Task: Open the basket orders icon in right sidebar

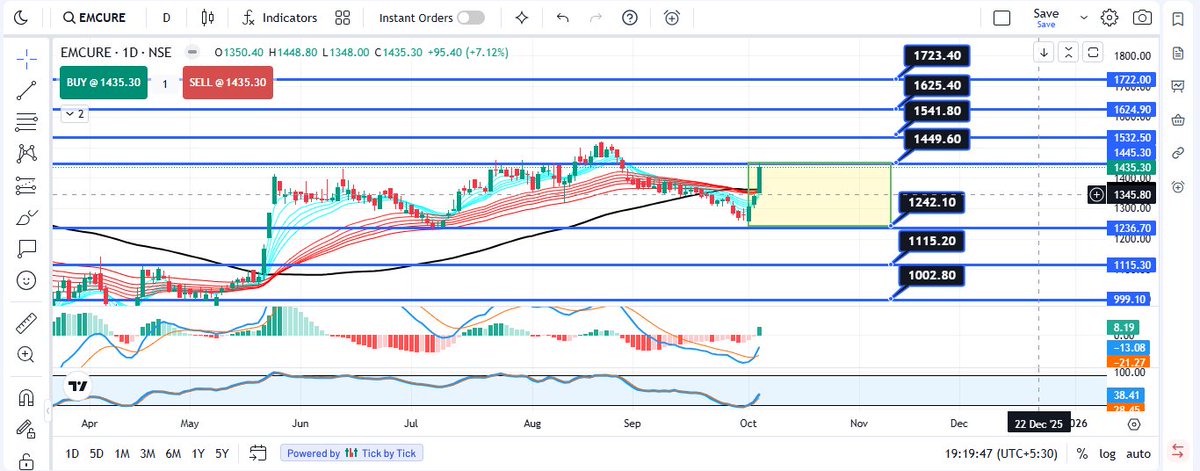Action: point(1178,120)
